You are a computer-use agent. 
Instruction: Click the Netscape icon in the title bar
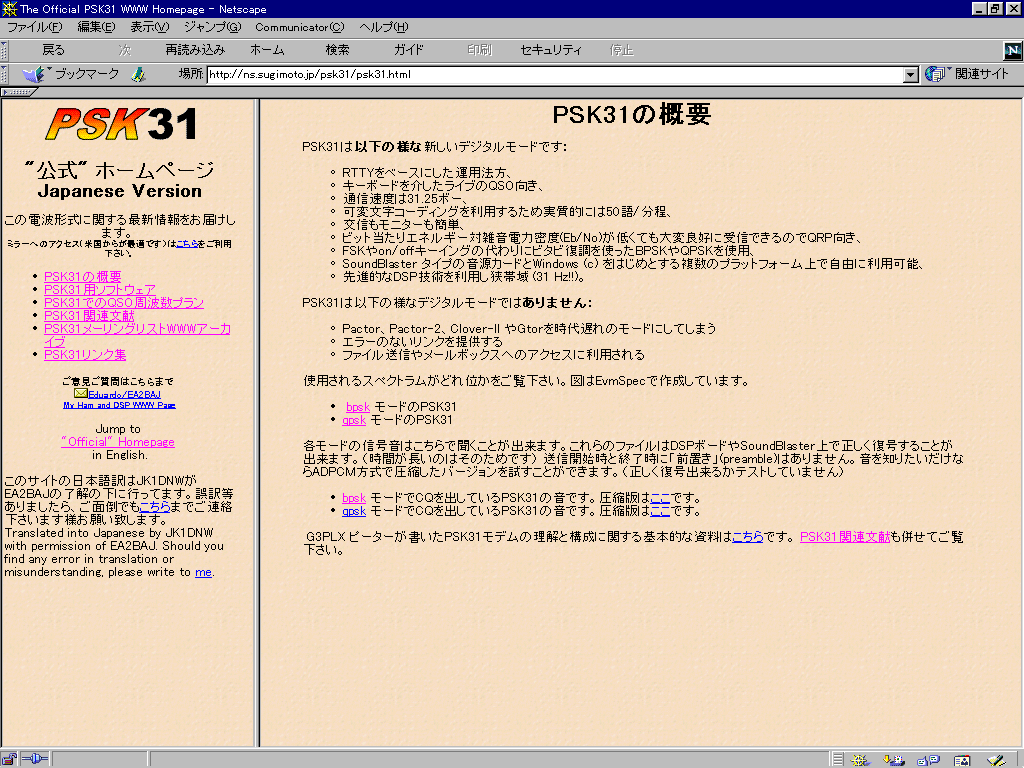(x=9, y=8)
